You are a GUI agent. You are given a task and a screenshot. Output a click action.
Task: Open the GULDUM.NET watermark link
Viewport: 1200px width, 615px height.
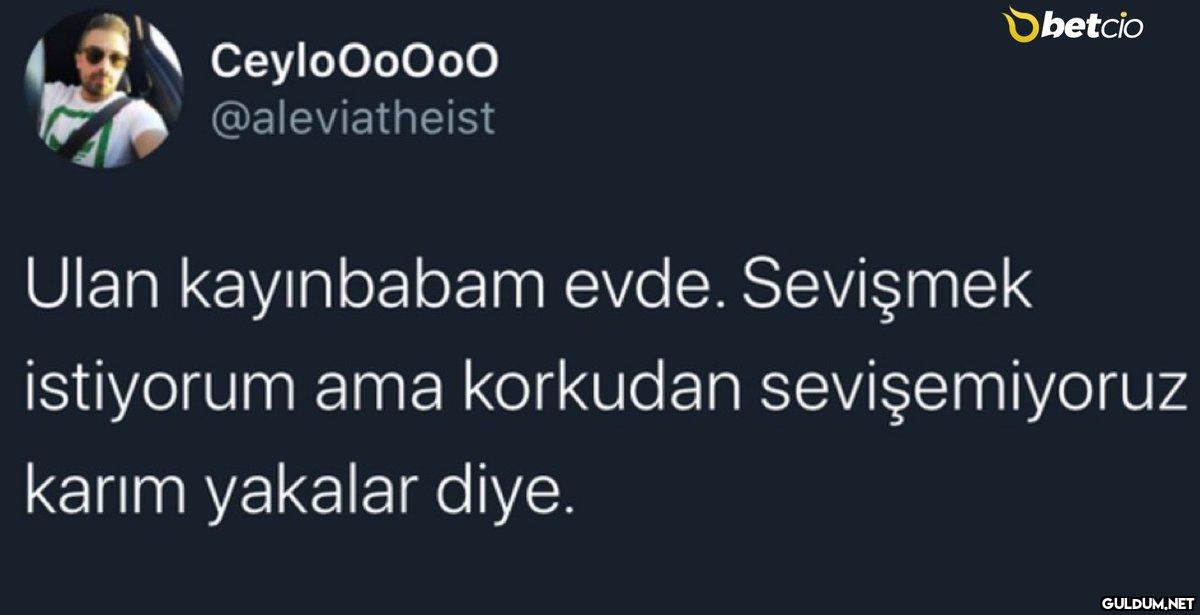(x=1148, y=603)
